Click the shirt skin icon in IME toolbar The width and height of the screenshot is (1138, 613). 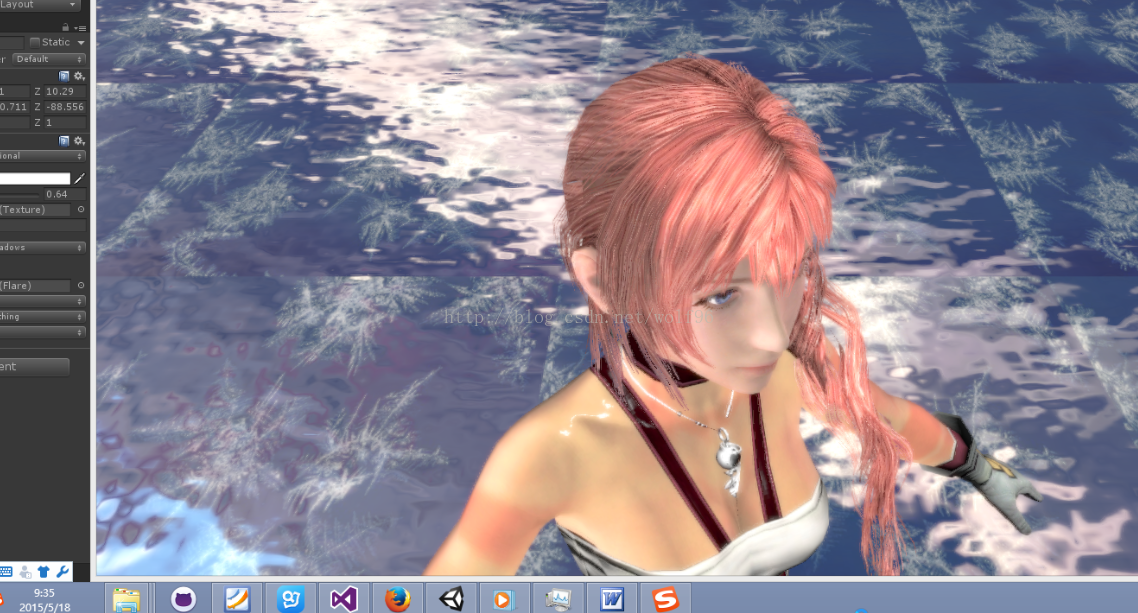[44, 572]
